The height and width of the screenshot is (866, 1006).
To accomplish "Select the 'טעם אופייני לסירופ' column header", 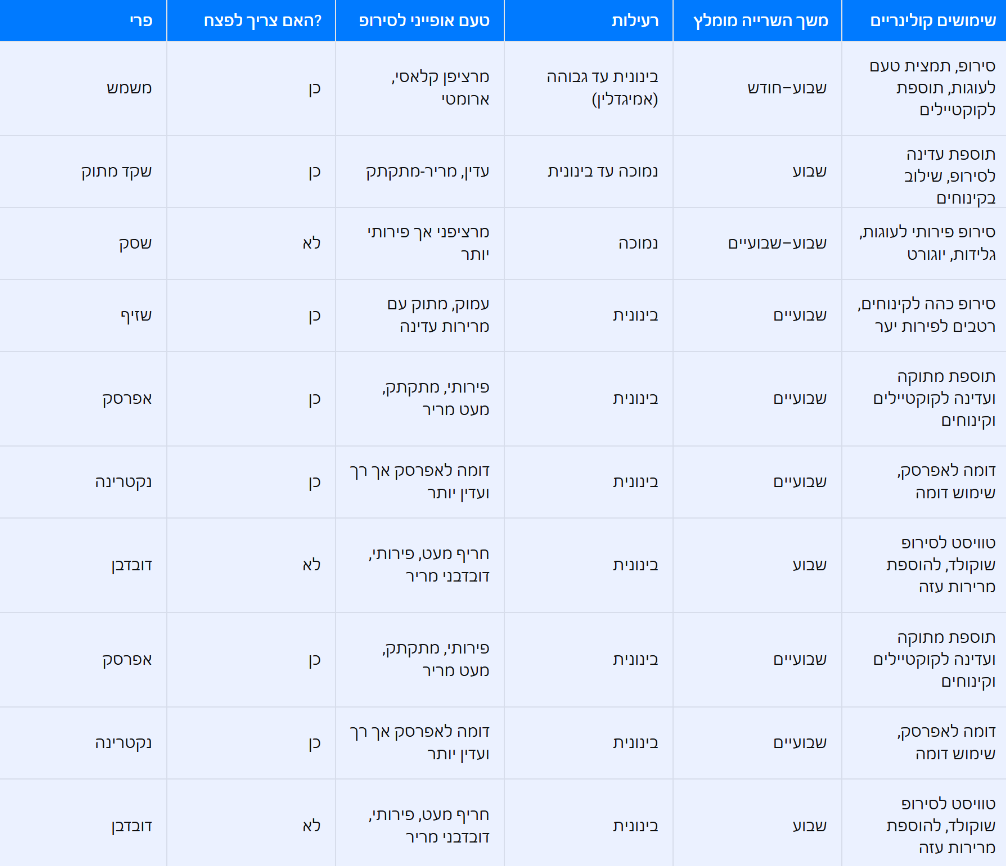I will (420, 21).
